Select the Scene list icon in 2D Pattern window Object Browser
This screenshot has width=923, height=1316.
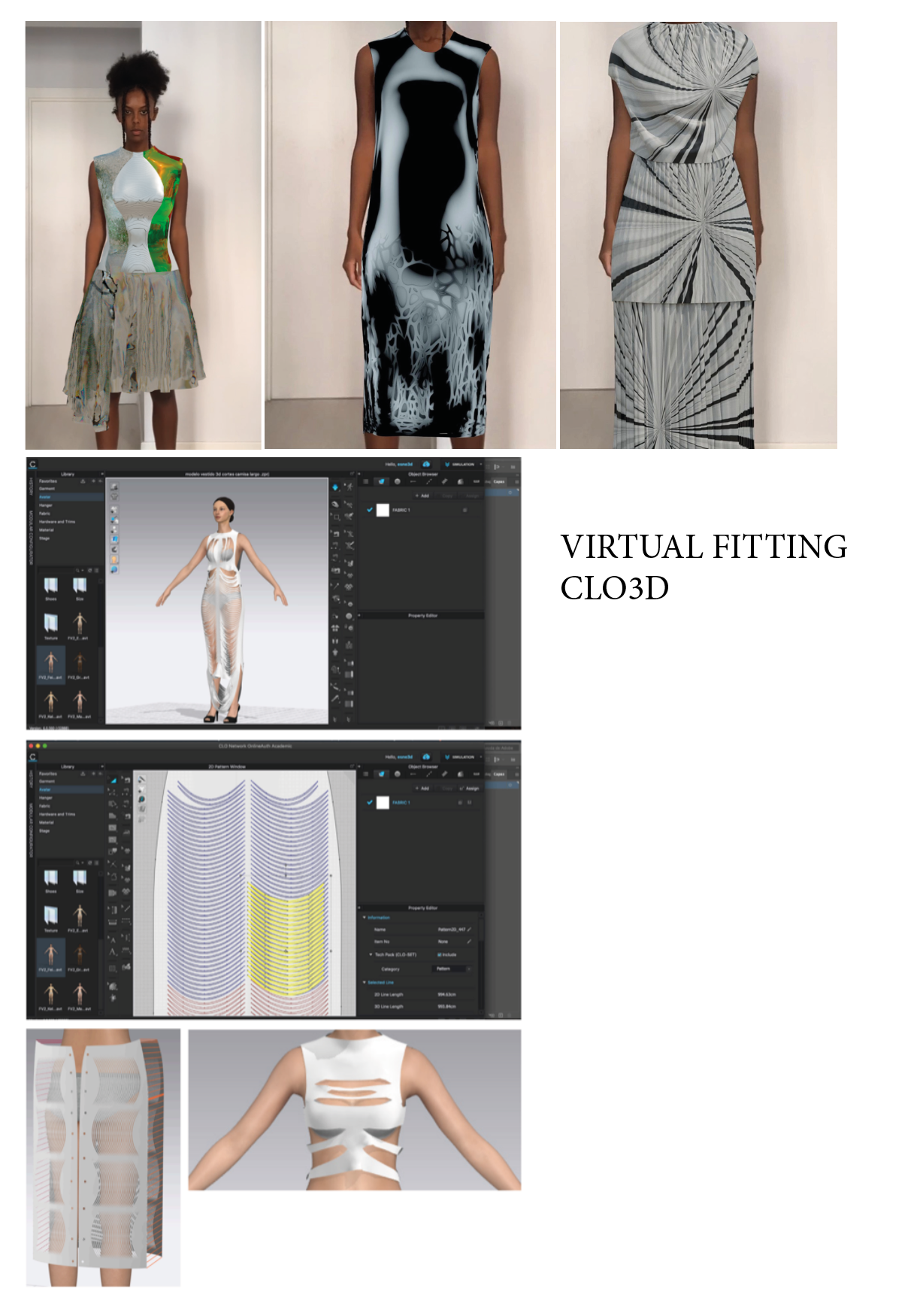pos(366,774)
